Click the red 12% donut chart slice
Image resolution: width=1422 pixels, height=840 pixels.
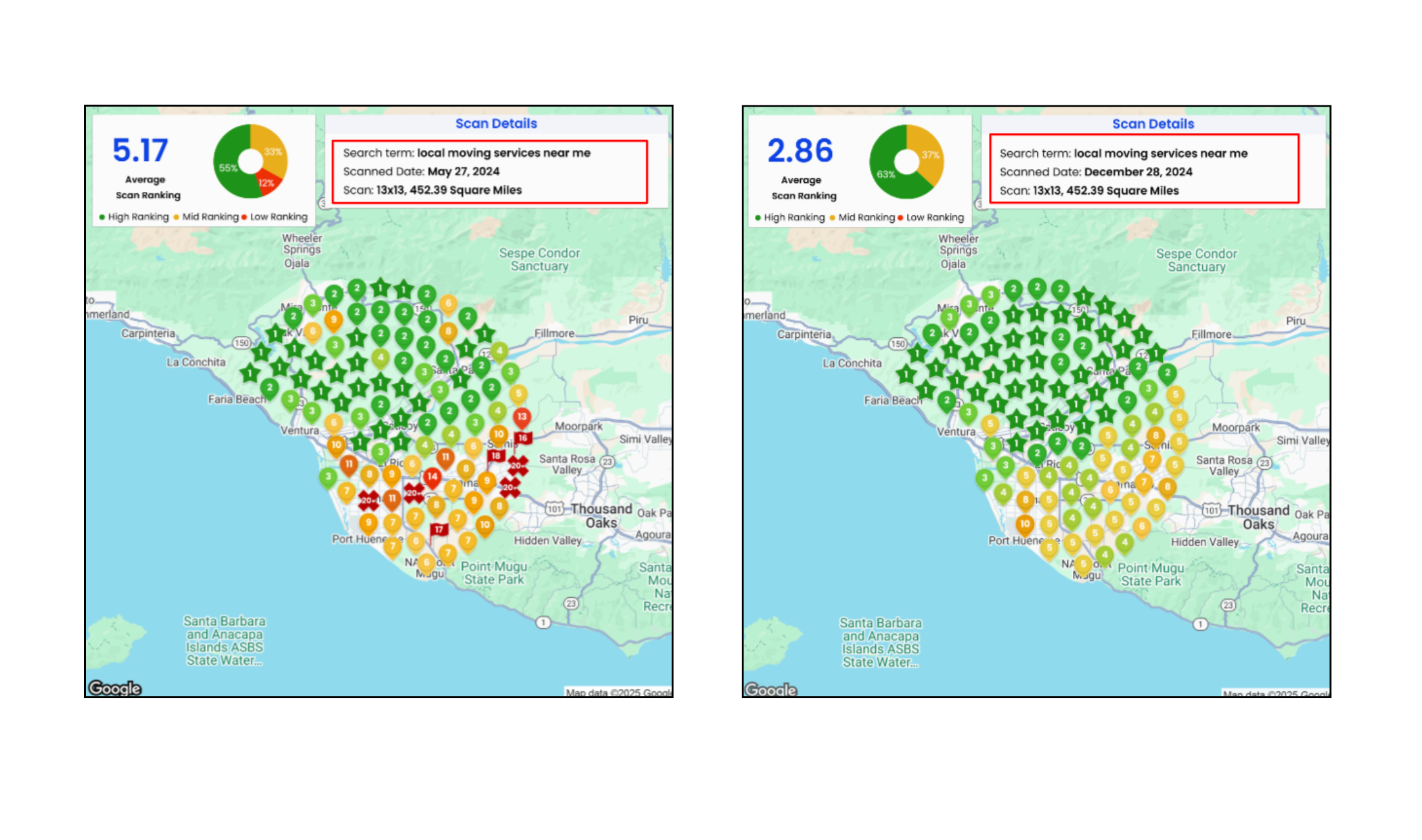(266, 182)
